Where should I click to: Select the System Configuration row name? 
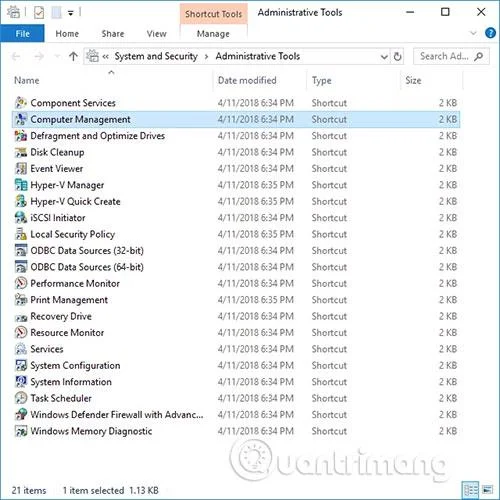click(x=75, y=365)
